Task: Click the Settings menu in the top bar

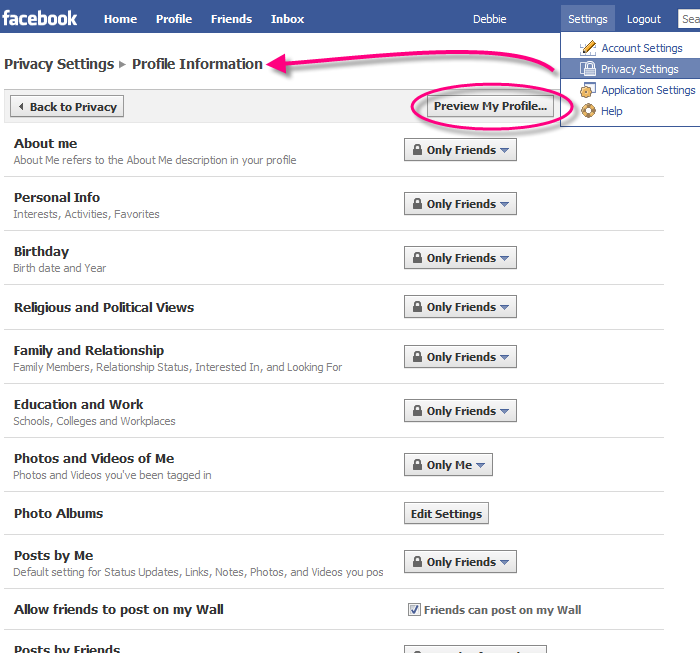Action: 588,19
